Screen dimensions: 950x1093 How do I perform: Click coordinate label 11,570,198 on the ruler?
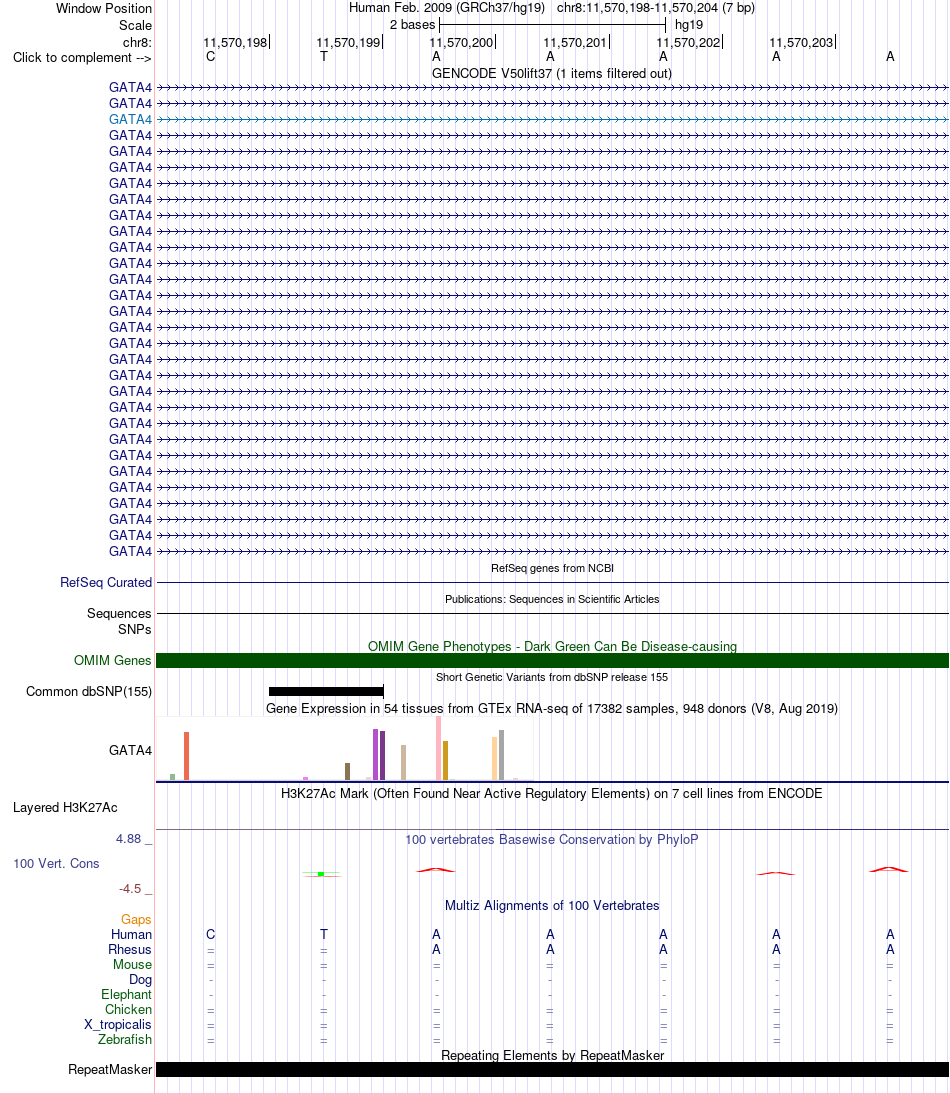pyautogui.click(x=236, y=43)
